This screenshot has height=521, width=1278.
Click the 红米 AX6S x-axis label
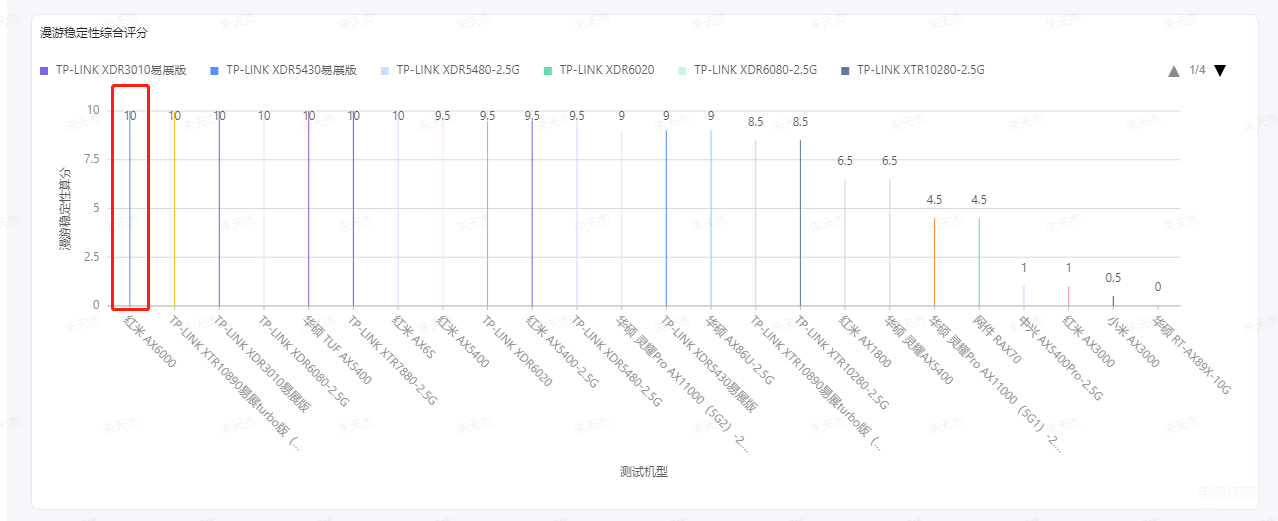click(x=414, y=336)
